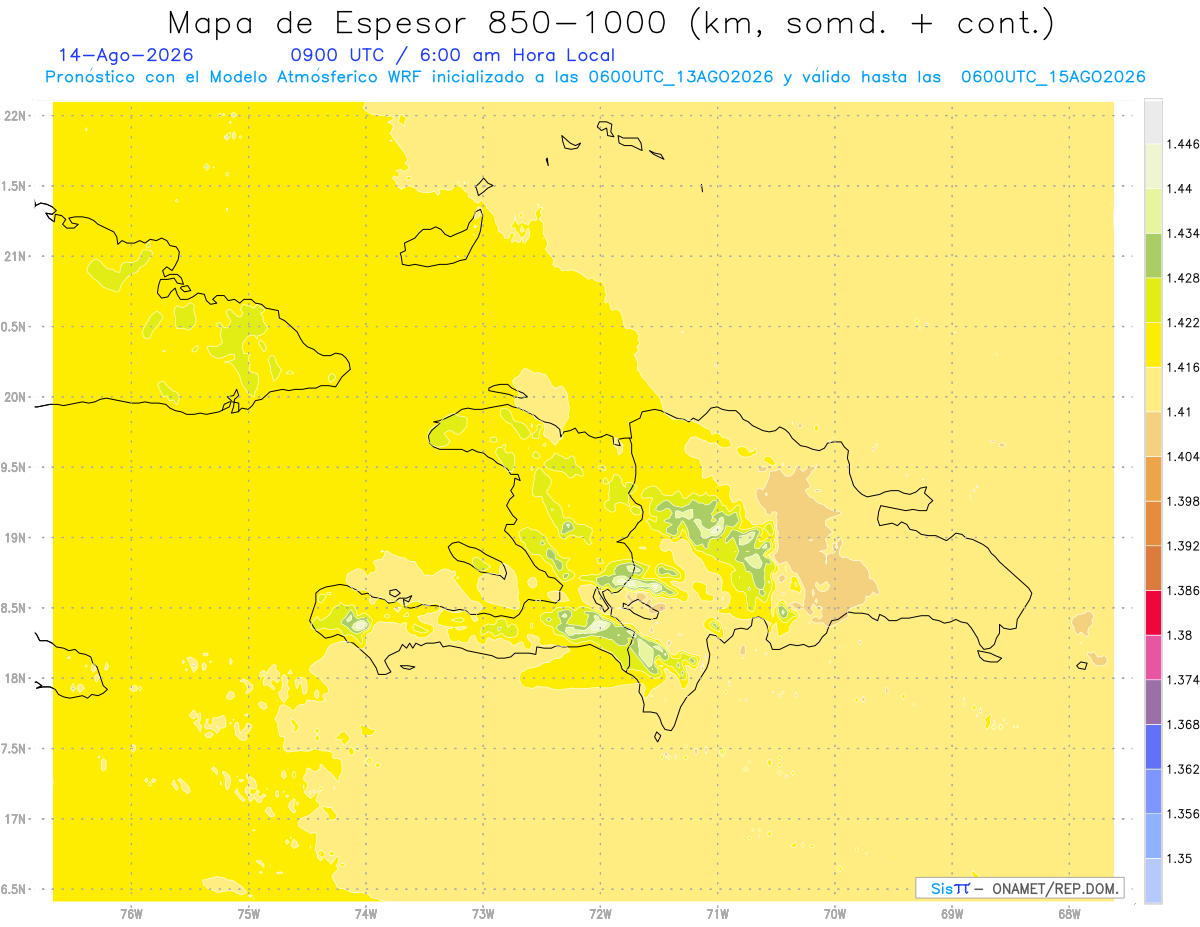Select the pink swatch between 1.374 and 1.38
The height and width of the screenshot is (927, 1200).
click(x=1153, y=657)
